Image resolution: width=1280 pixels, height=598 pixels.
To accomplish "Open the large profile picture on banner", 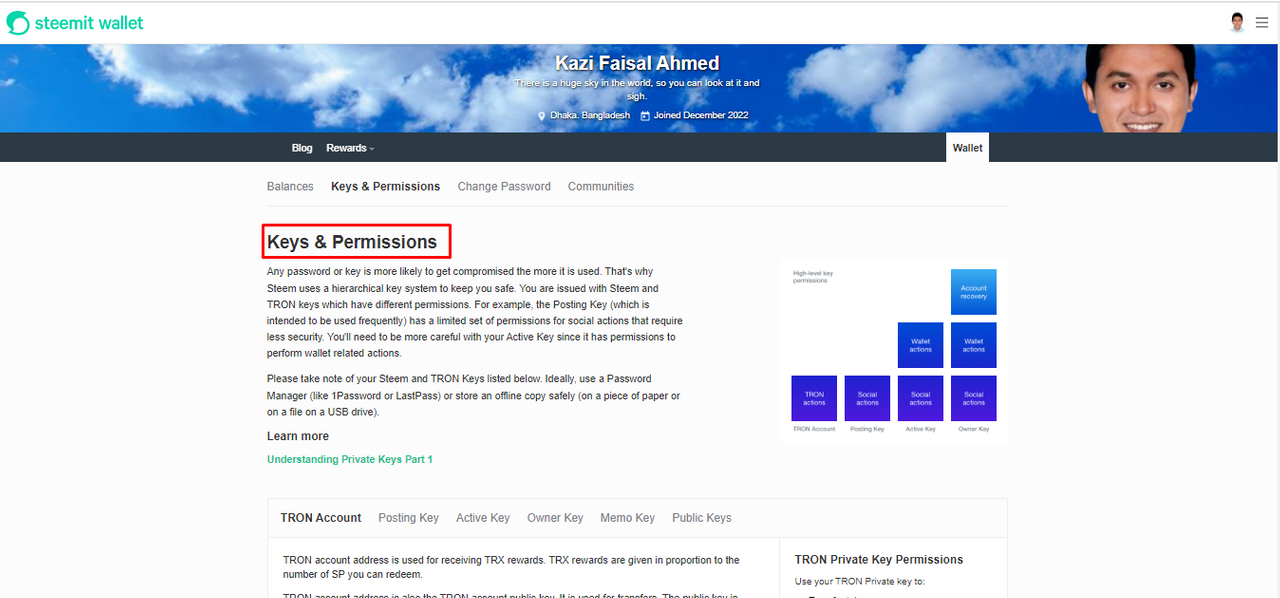I will [1140, 88].
